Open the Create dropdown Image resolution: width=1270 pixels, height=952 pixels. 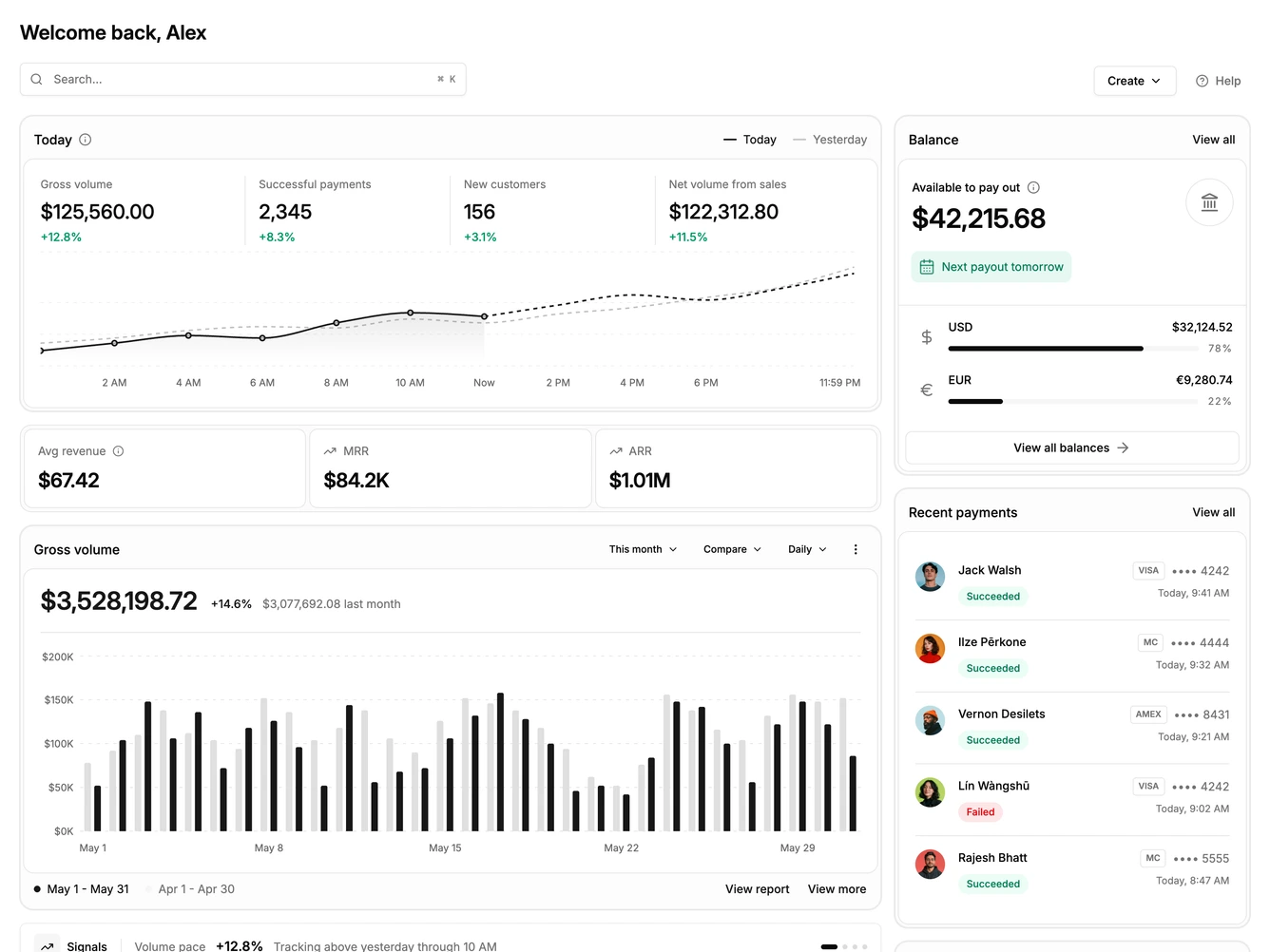coord(1135,81)
